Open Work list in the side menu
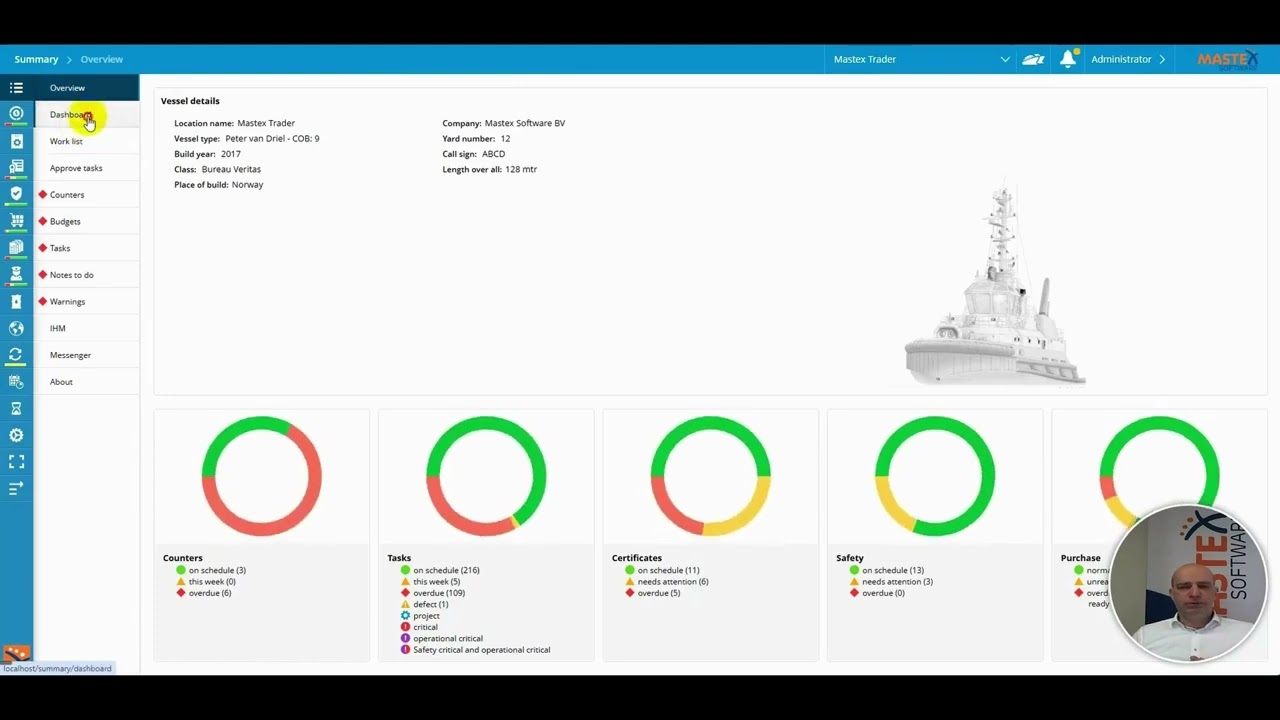1280x720 pixels. point(87,141)
